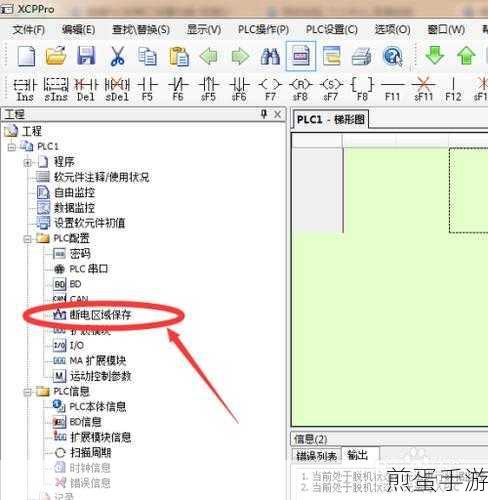Open the PLC设置(C) menu

332,30
